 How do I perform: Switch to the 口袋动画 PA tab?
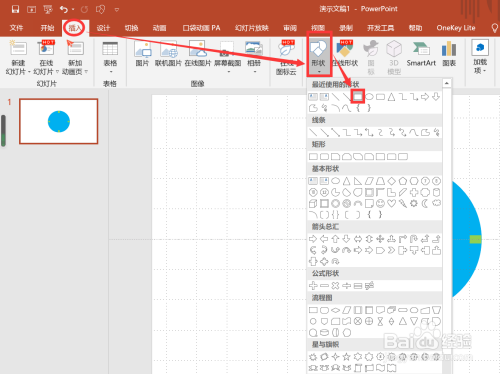coord(201,28)
